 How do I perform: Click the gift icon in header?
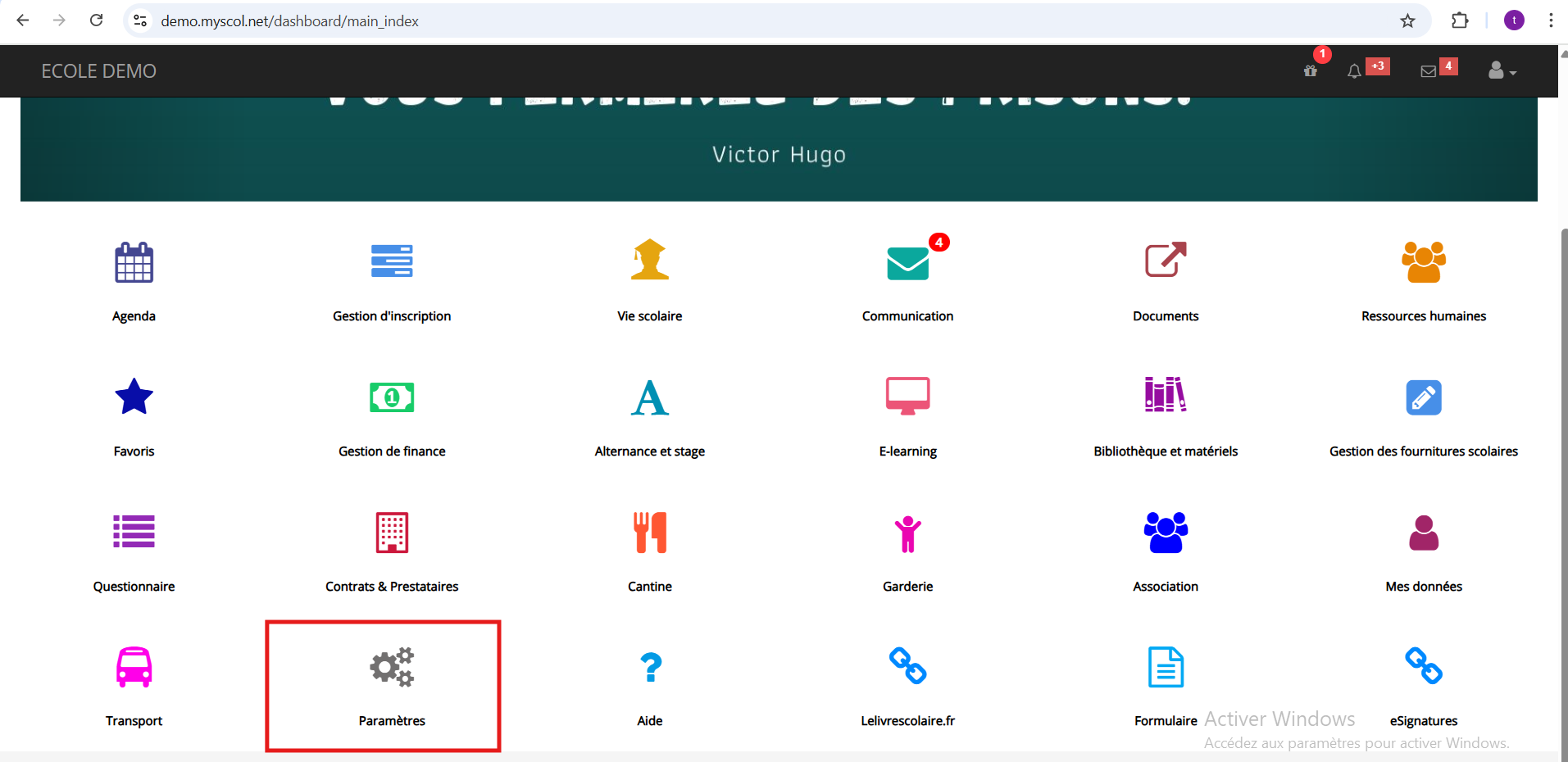[x=1311, y=71]
